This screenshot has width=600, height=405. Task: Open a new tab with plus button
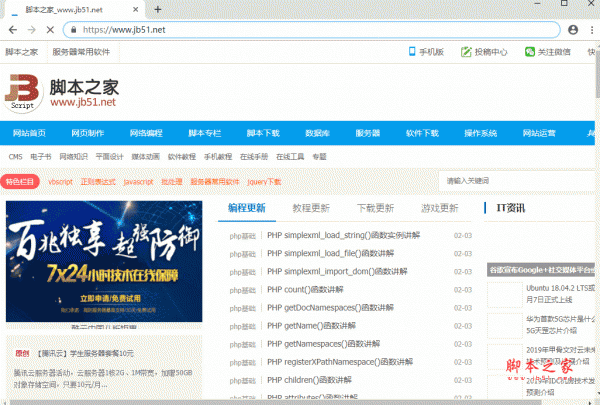pos(158,10)
